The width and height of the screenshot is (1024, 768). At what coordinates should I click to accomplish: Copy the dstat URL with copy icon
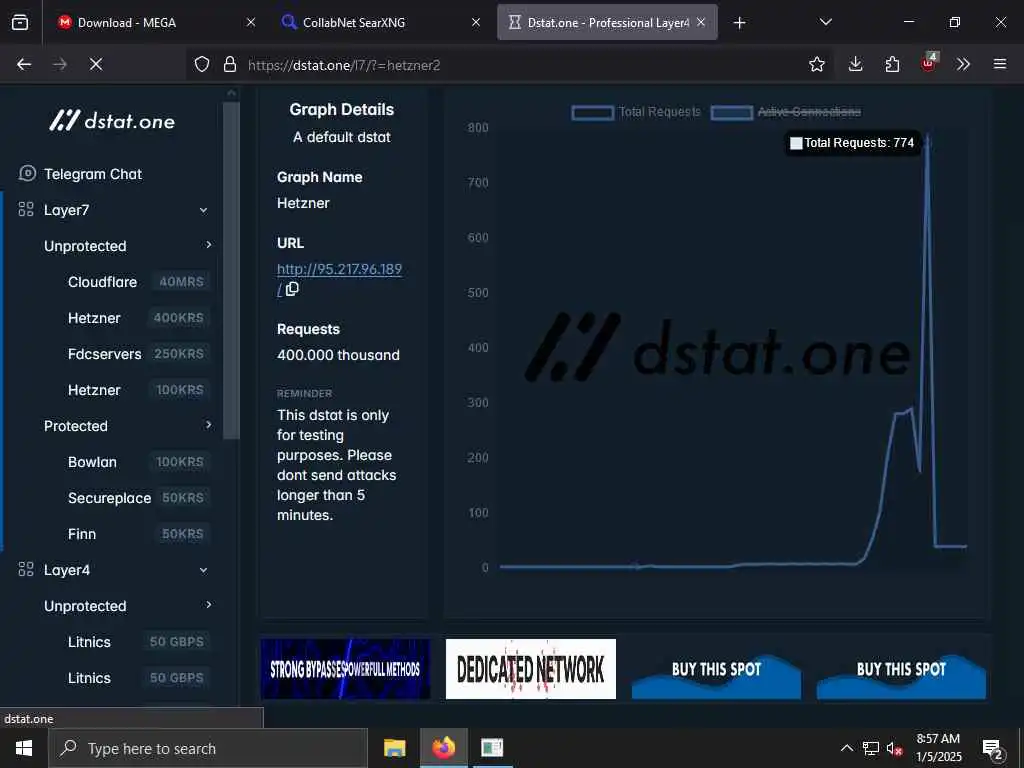(292, 289)
